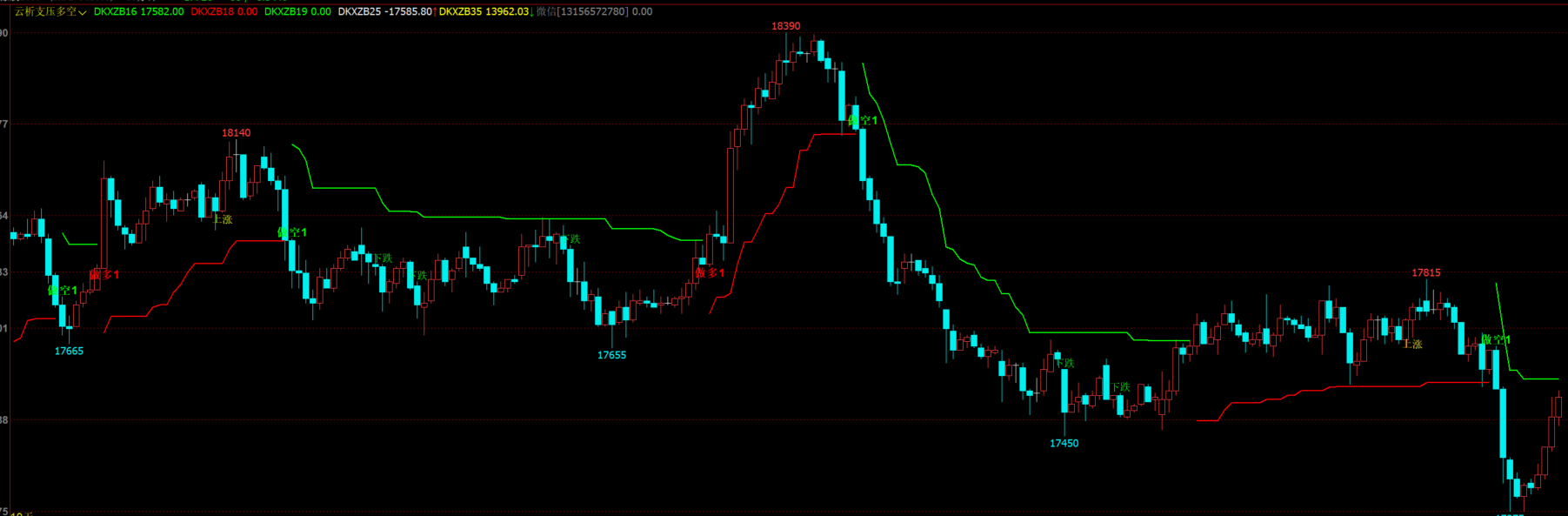
Task: Click the 做多1 signal before the 18140 high
Action: [104, 275]
